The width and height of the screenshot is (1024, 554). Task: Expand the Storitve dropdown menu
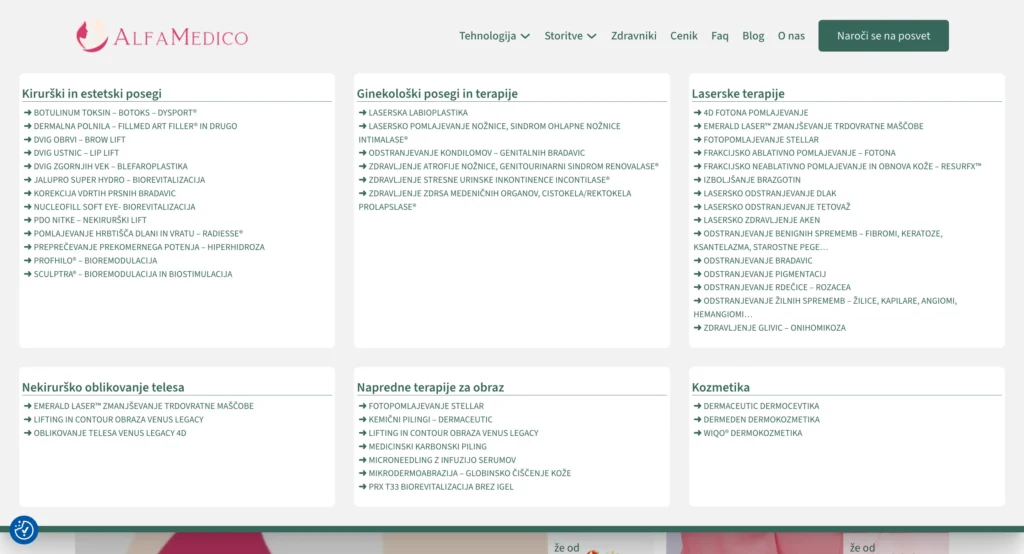[x=570, y=36]
